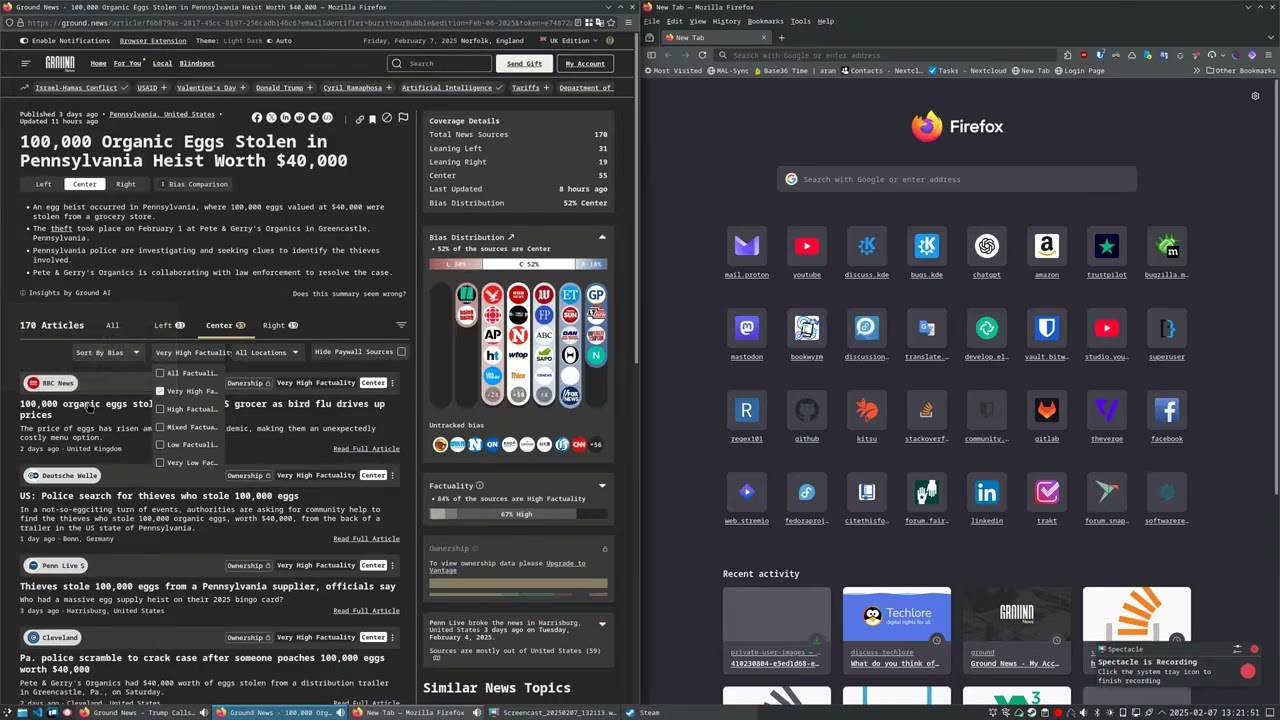Image resolution: width=1280 pixels, height=720 pixels.
Task: Open the History menu in New Tab window
Action: (727, 21)
